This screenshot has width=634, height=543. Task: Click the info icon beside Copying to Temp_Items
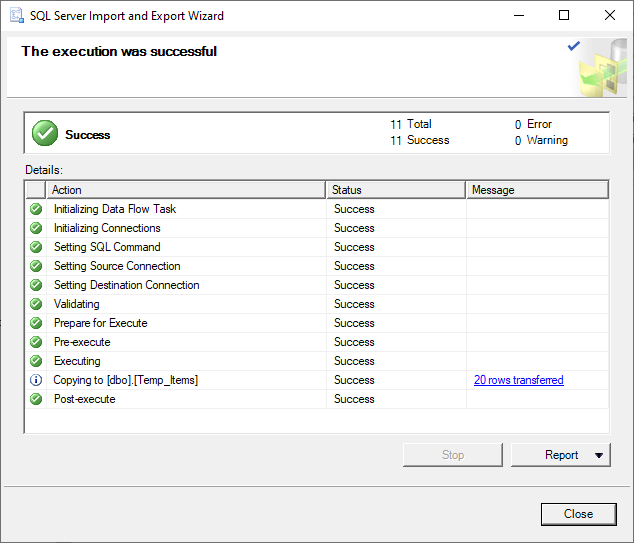36,380
